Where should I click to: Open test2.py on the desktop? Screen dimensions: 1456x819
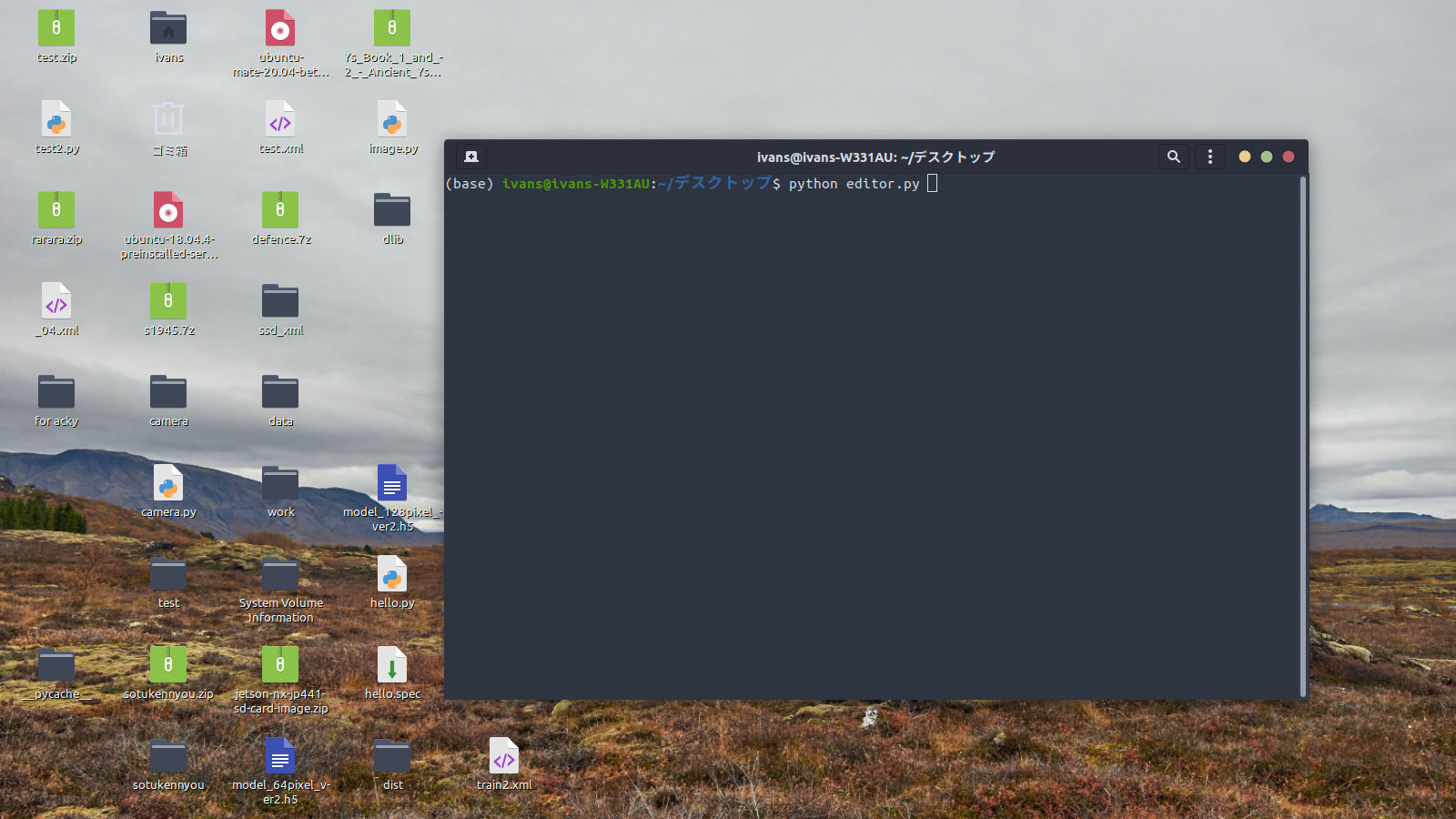tap(56, 119)
